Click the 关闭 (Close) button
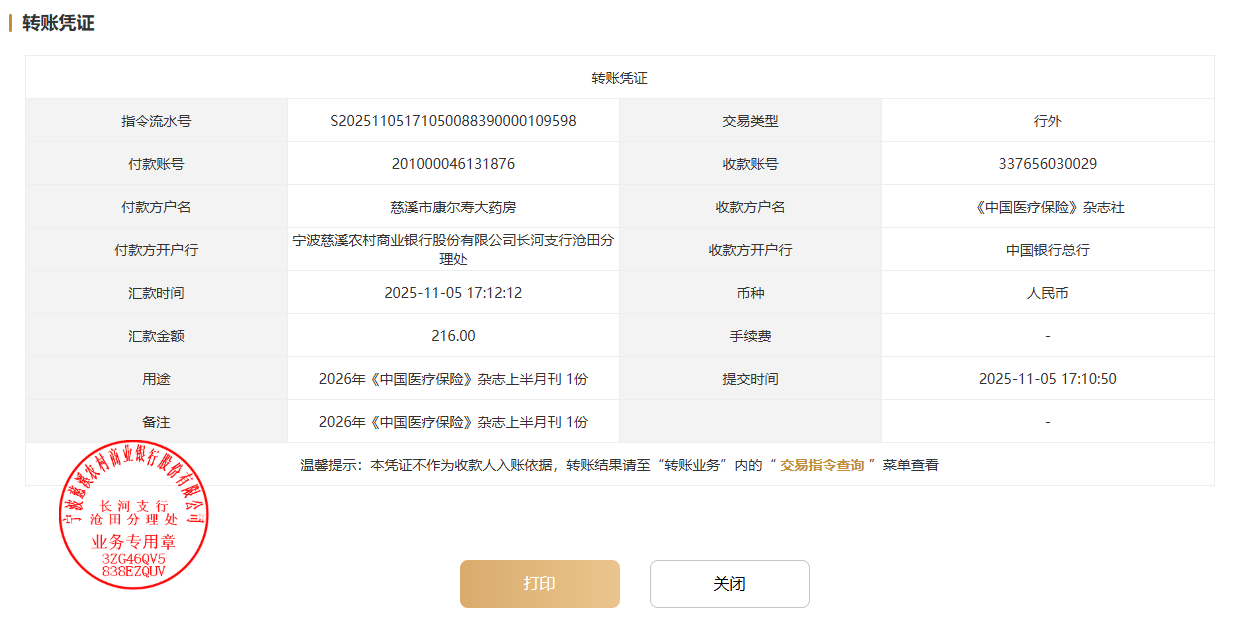1233x619 pixels. click(729, 584)
